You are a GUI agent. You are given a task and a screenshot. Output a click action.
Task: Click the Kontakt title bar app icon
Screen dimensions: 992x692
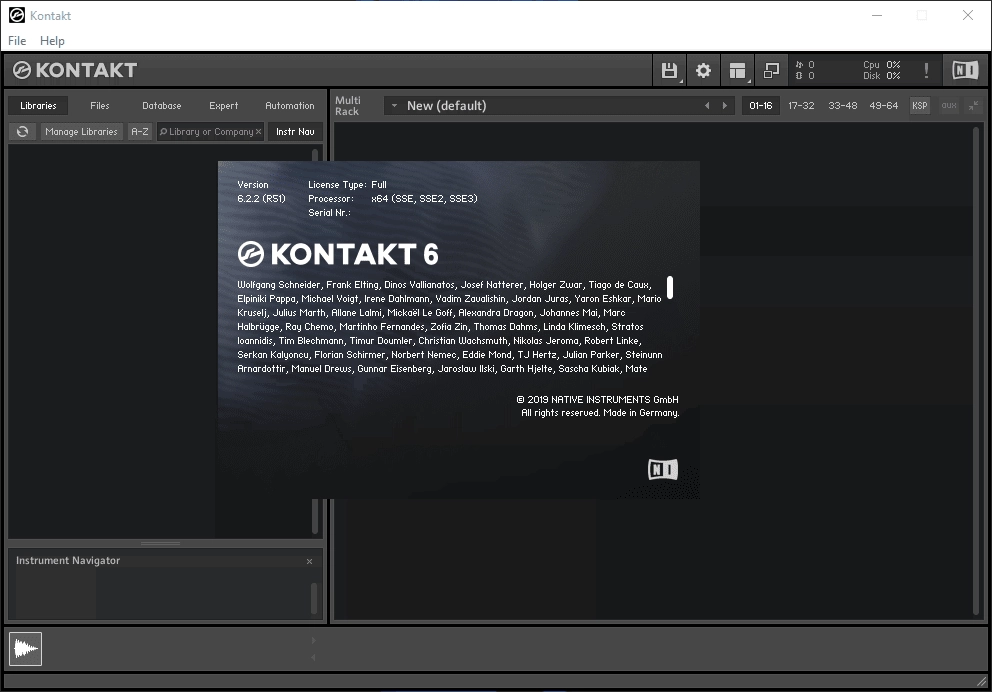click(16, 15)
